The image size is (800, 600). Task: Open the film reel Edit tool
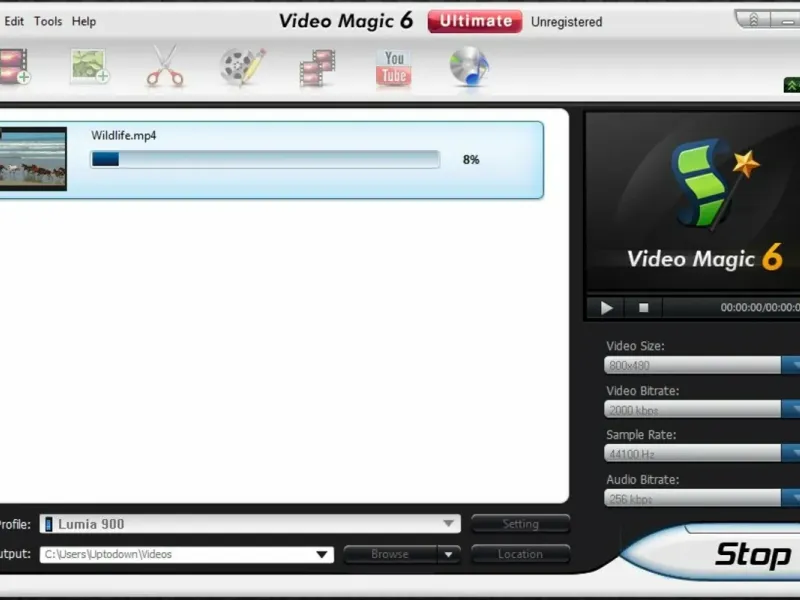242,66
